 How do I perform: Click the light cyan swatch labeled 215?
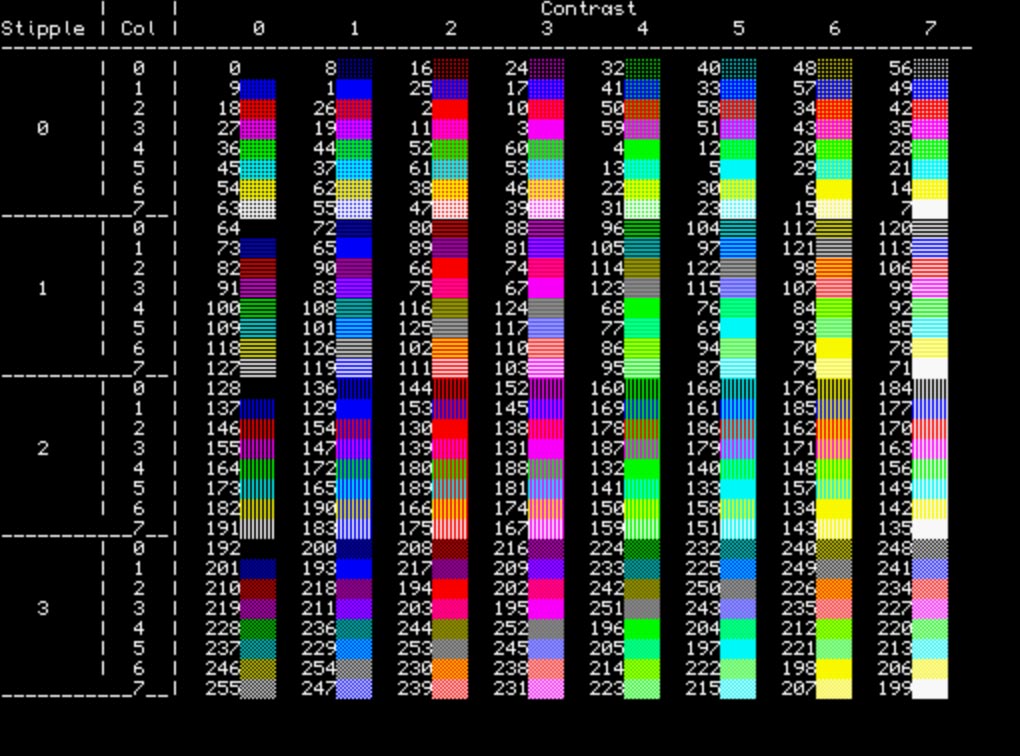pyautogui.click(x=738, y=689)
